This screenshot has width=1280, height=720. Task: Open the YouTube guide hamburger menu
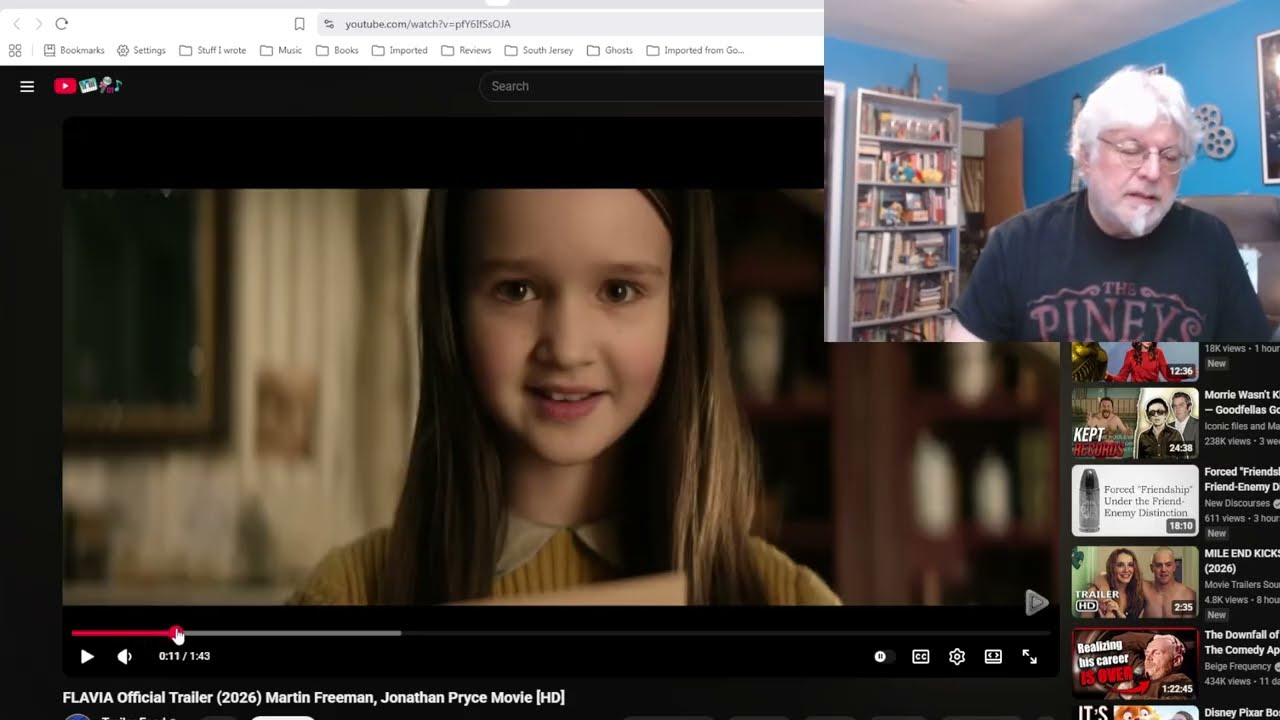click(x=27, y=86)
